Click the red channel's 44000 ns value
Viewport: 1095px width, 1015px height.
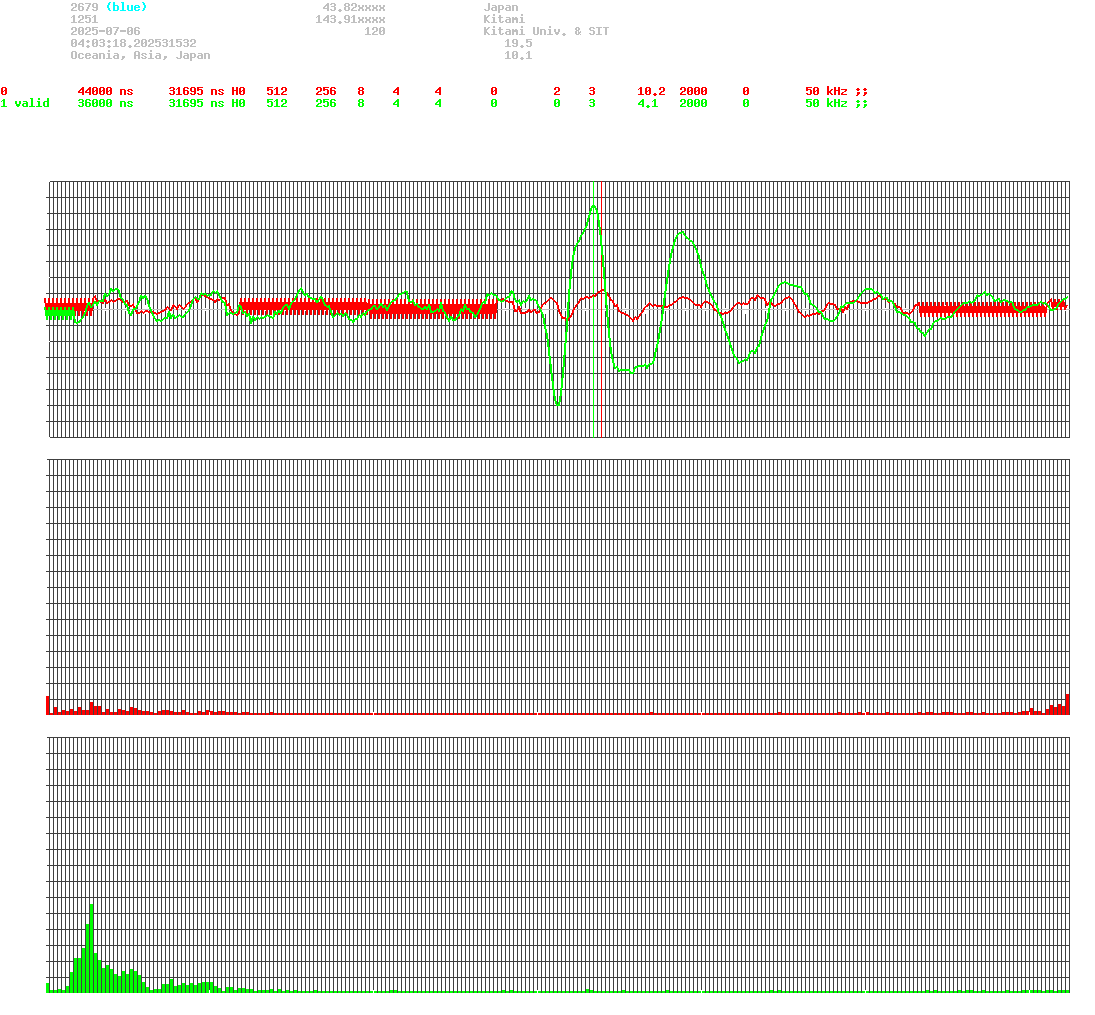coord(105,91)
